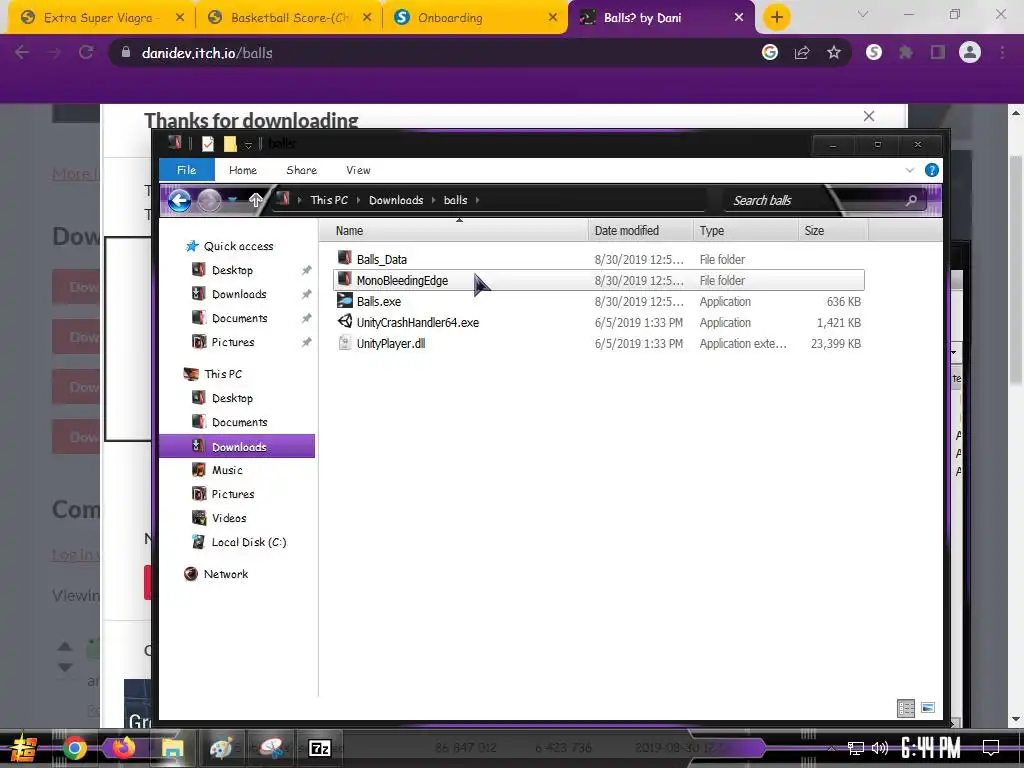Image resolution: width=1024 pixels, height=768 pixels.
Task: Expand the Downloads breadcrumb arrow
Action: [434, 200]
